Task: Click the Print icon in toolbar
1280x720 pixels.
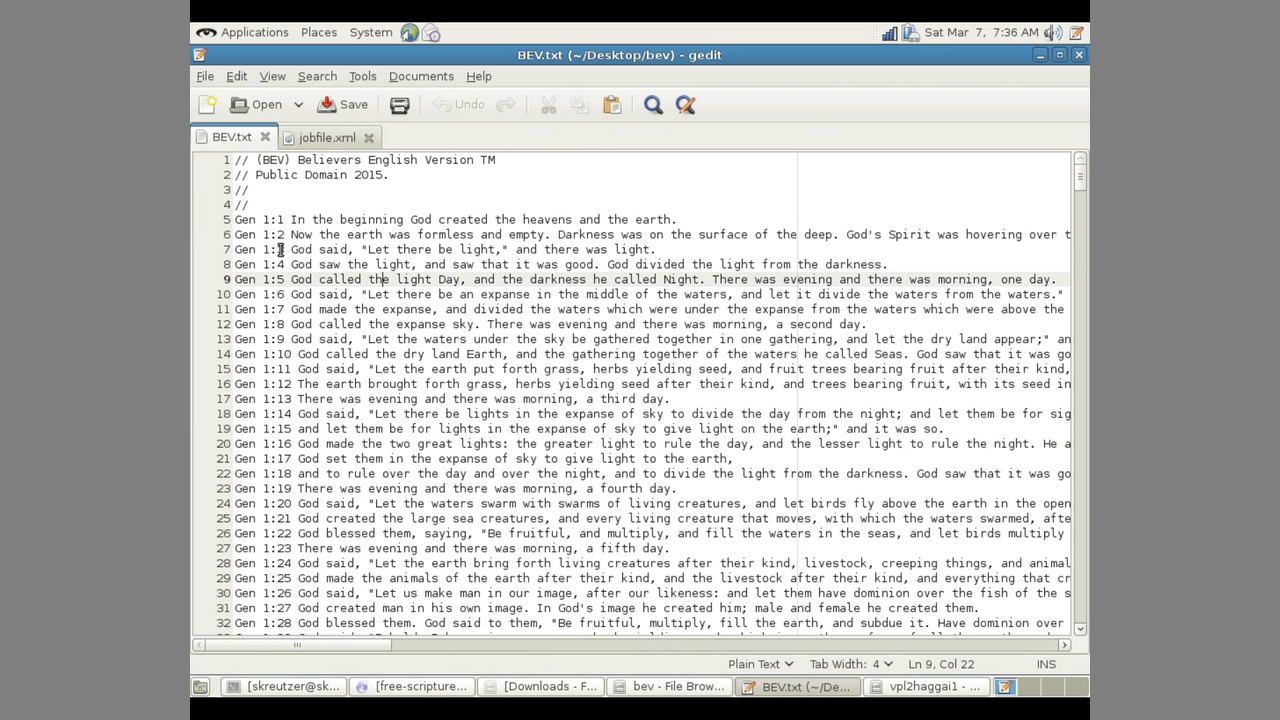Action: pyautogui.click(x=399, y=105)
